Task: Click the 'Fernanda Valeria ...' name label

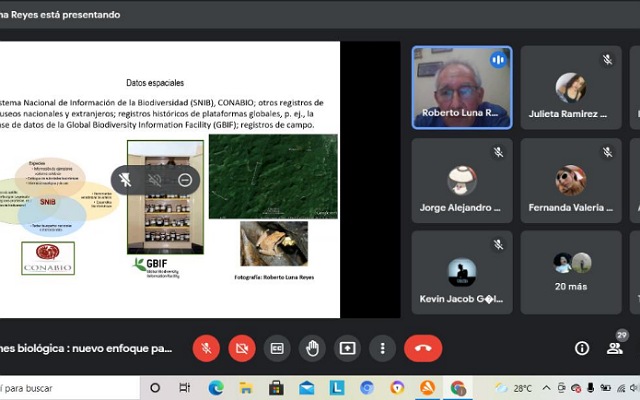Action: [x=571, y=207]
